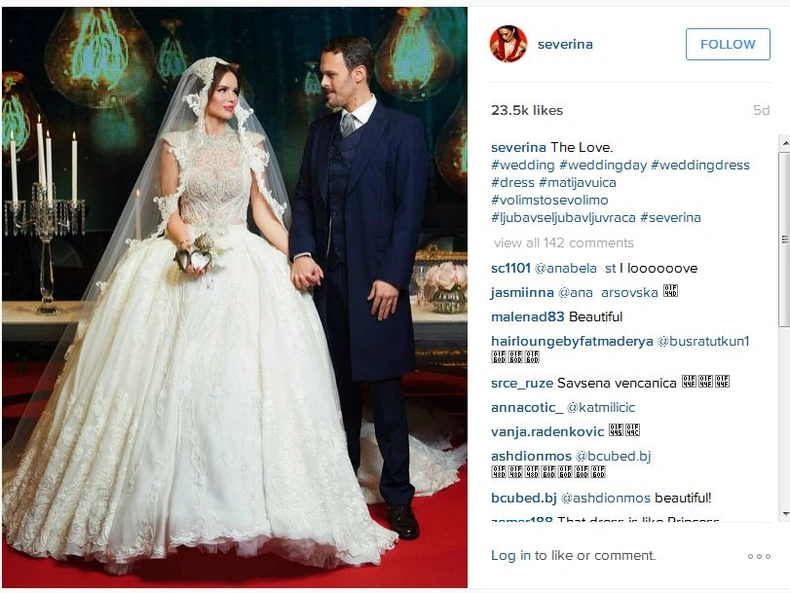Follow the severina account
Image resolution: width=790 pixels, height=593 pixels.
pos(728,44)
